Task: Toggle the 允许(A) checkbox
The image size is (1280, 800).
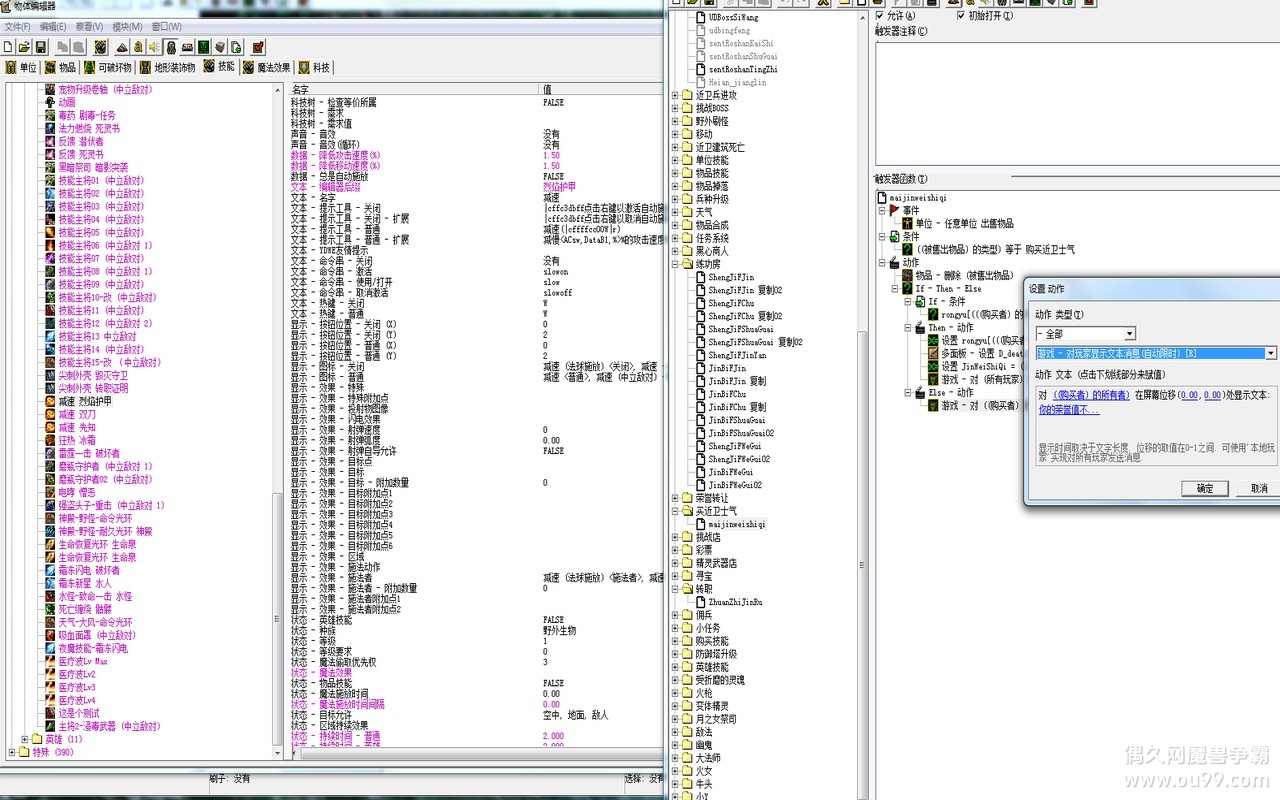Action: tap(880, 16)
